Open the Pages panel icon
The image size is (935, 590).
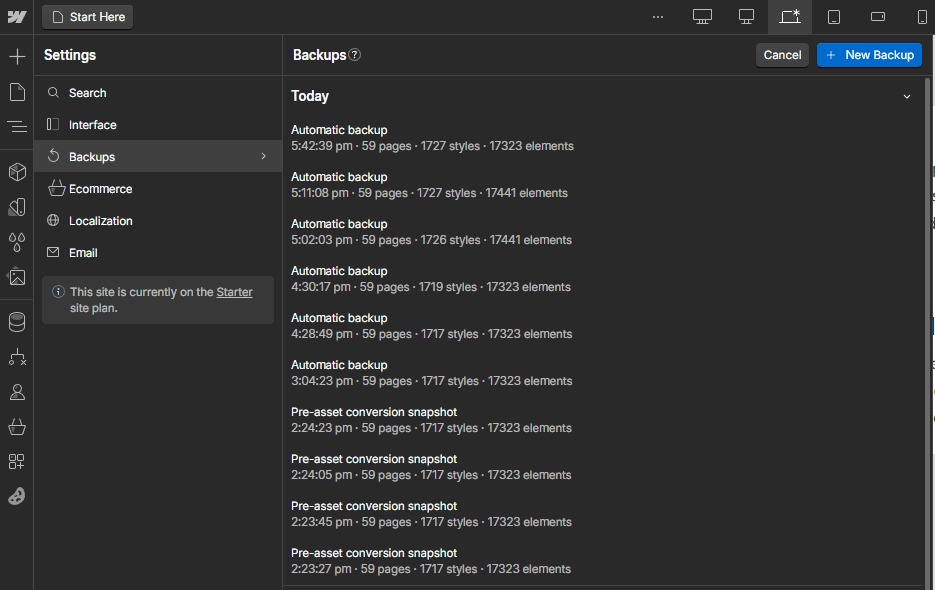(x=17, y=92)
